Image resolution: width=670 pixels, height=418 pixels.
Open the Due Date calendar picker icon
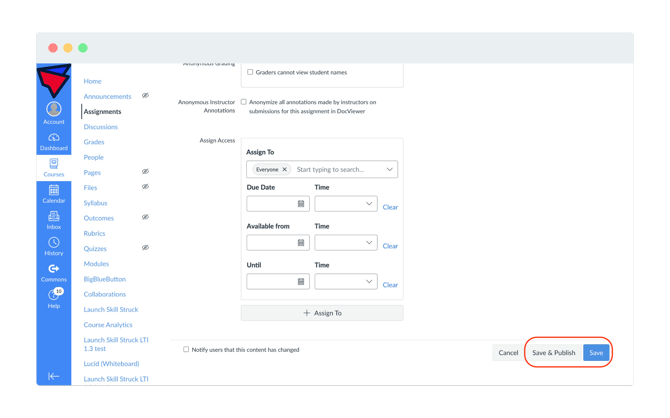click(x=301, y=204)
